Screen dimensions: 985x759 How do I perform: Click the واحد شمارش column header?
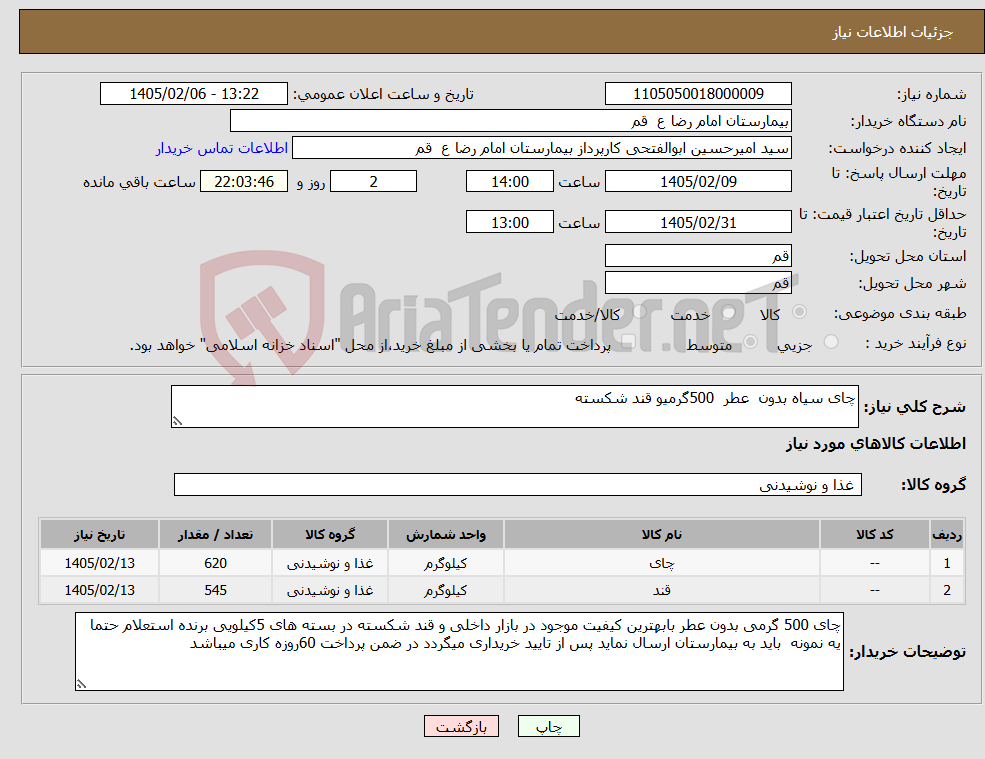[445, 535]
